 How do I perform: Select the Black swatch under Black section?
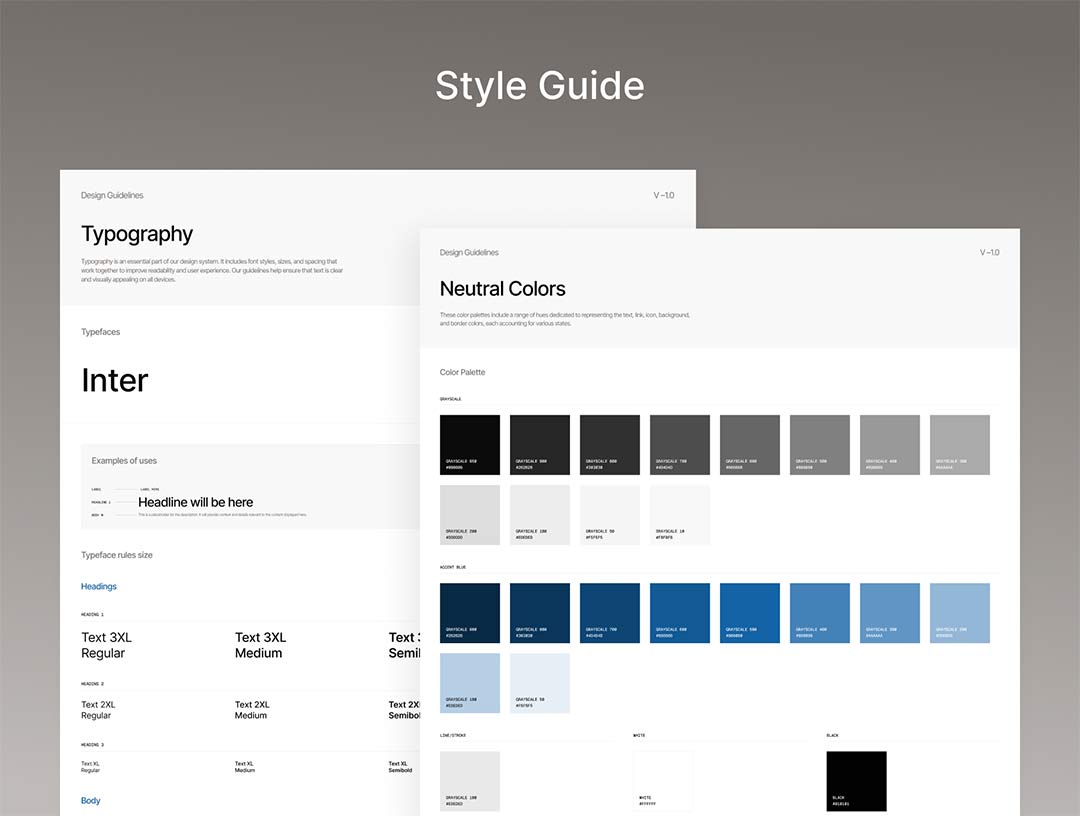856,781
